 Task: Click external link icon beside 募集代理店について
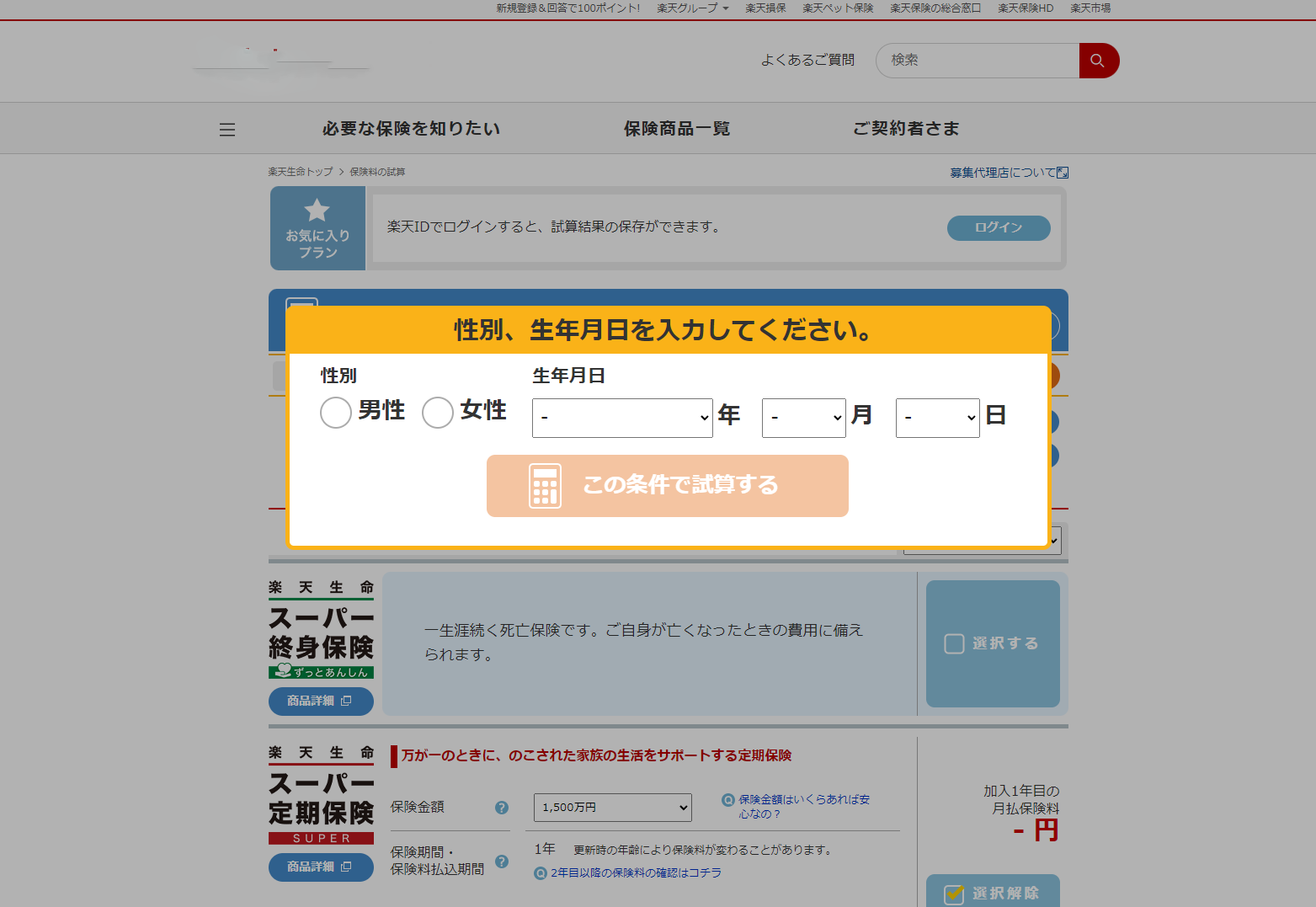tap(1063, 173)
